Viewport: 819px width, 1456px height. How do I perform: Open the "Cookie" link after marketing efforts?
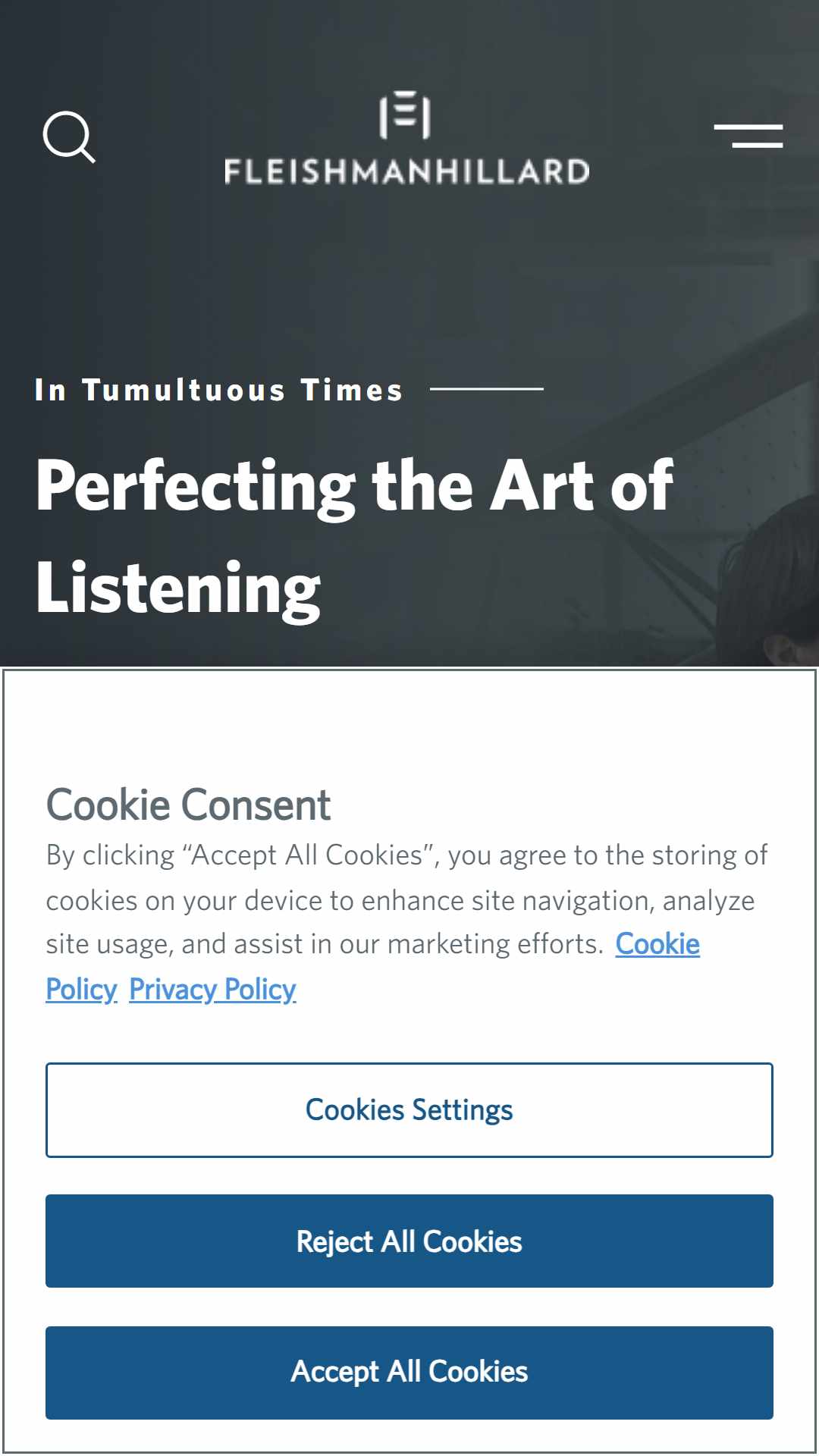click(657, 944)
